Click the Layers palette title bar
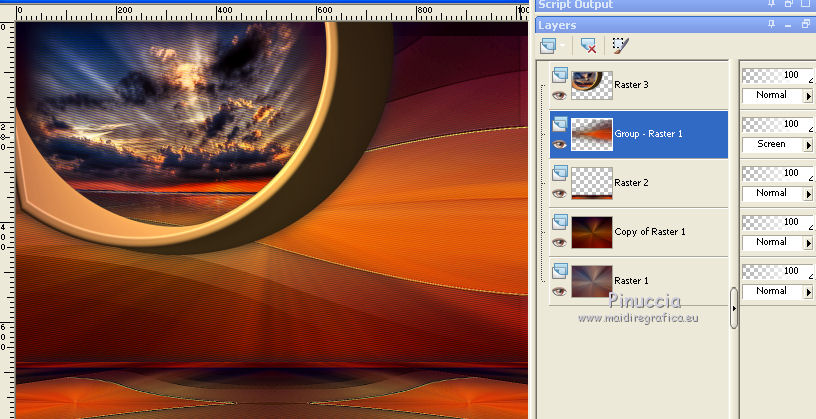816x419 pixels. (x=675, y=24)
